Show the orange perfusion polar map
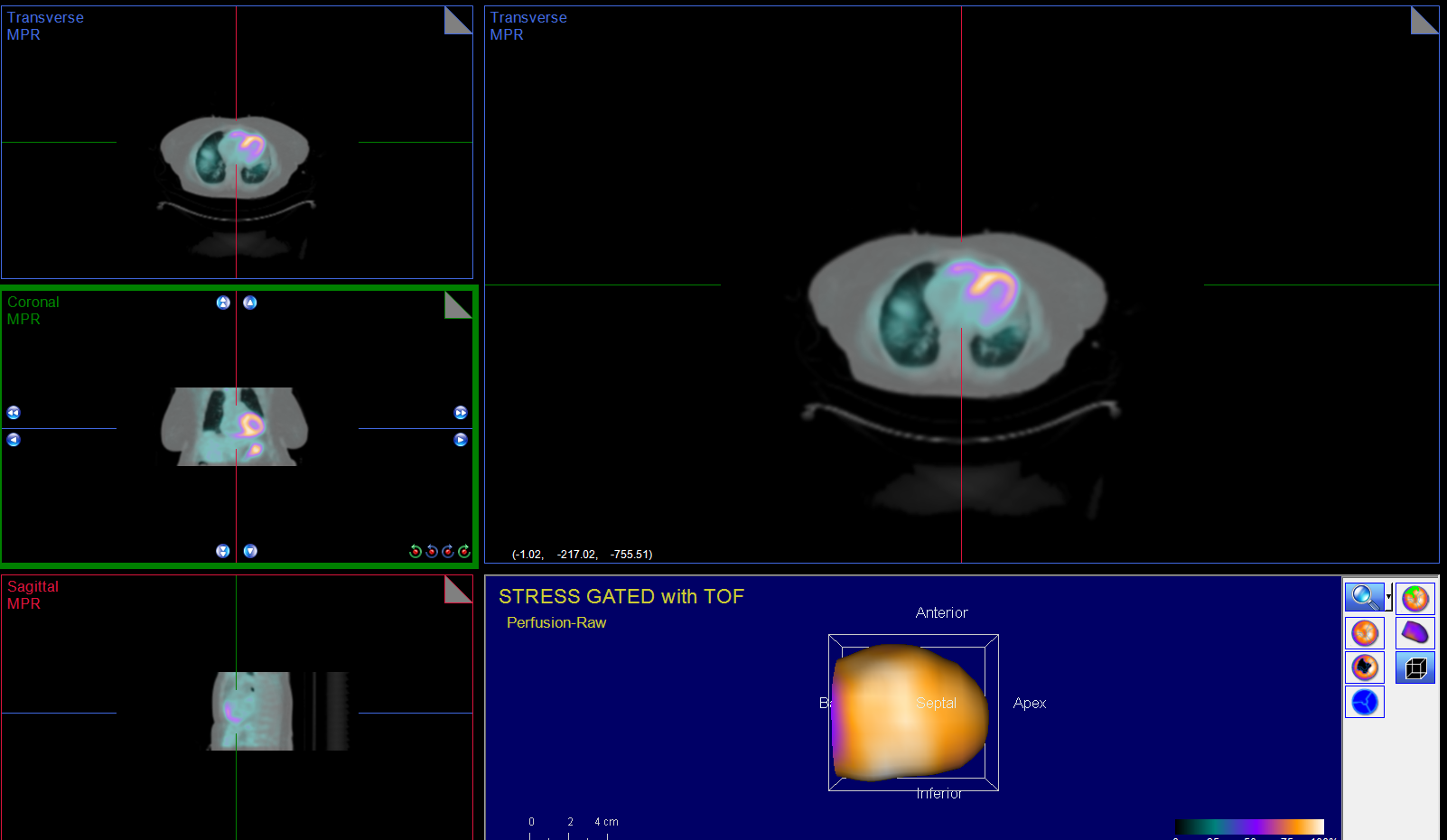1447x840 pixels. coord(1365,632)
